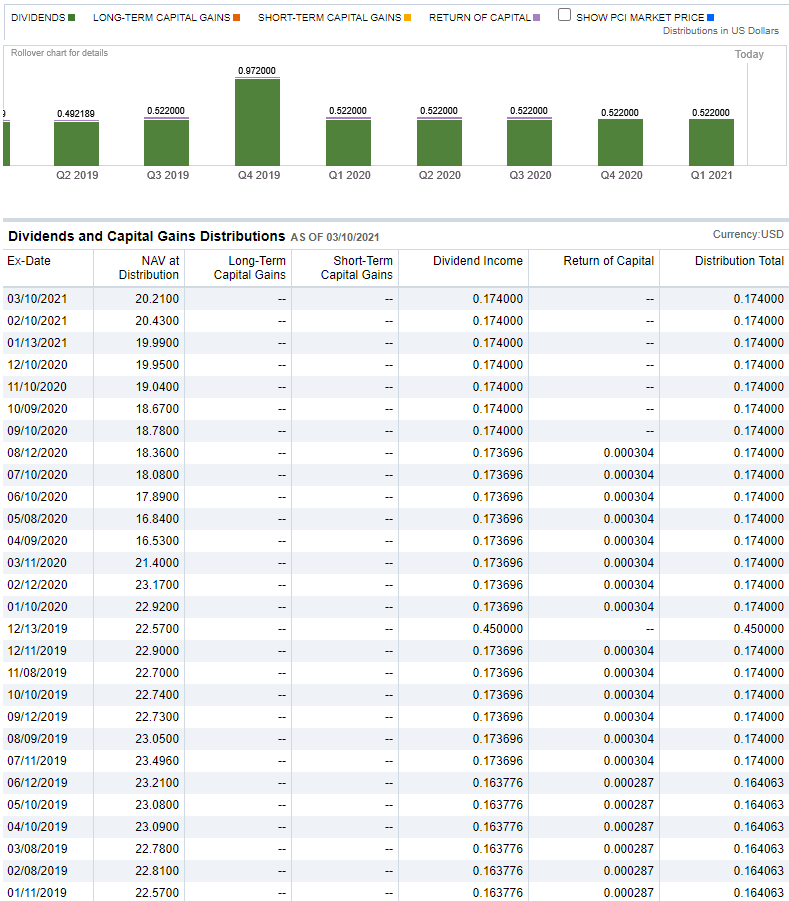The height and width of the screenshot is (901, 789).
Task: Click the Today marker label
Action: 749,55
